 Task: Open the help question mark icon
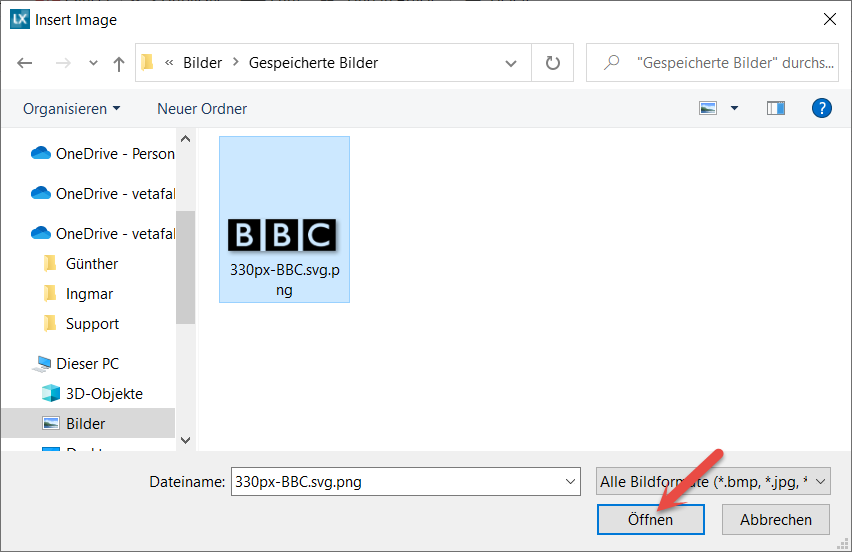[x=821, y=108]
